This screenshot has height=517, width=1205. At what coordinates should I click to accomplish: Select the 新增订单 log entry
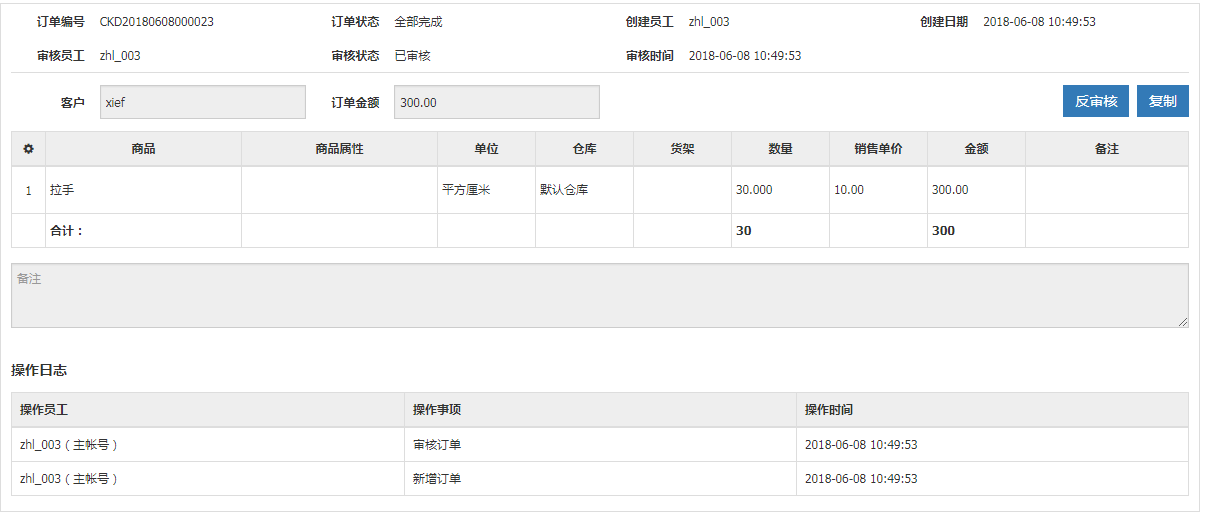[x=437, y=479]
